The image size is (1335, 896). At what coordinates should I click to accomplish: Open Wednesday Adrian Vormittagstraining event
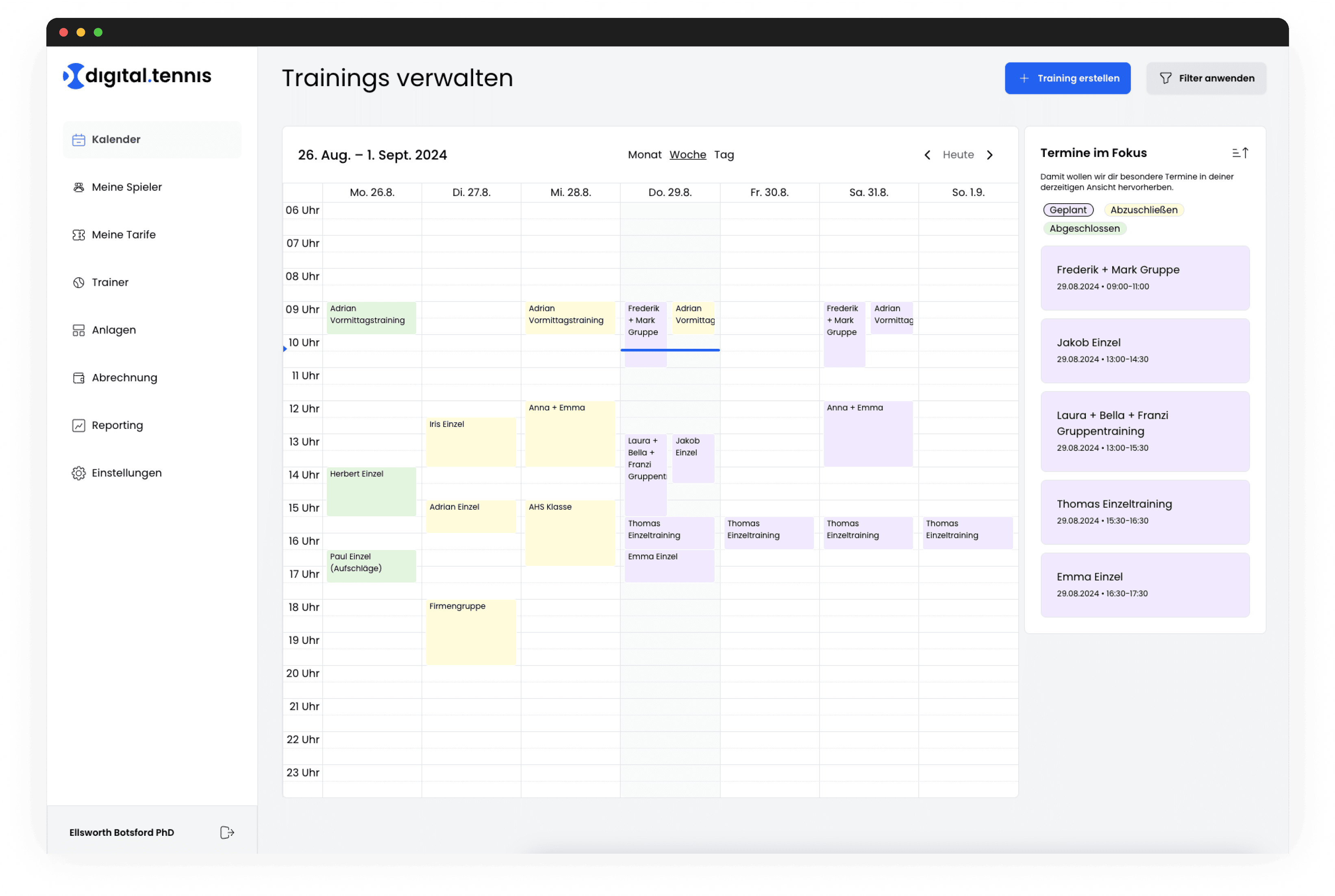(570, 318)
